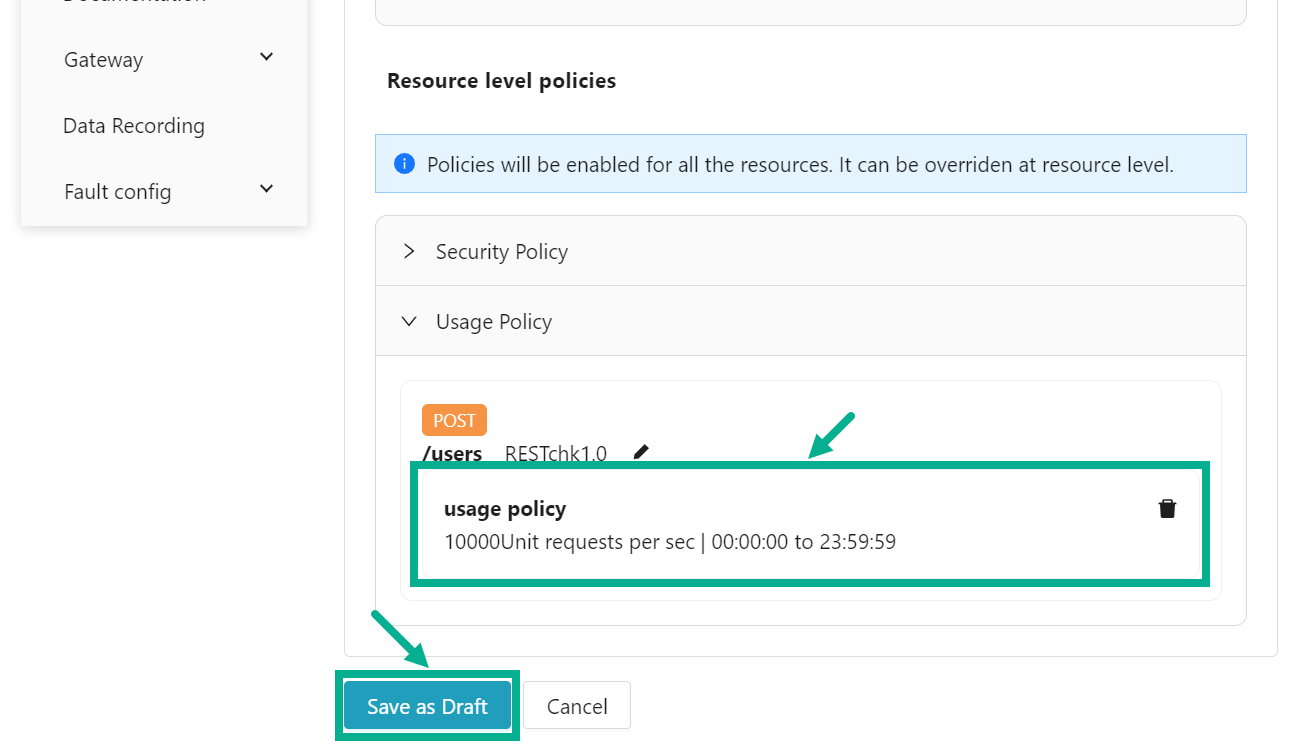Click the blue info icon in banner
This screenshot has width=1297, height=752.
[404, 164]
